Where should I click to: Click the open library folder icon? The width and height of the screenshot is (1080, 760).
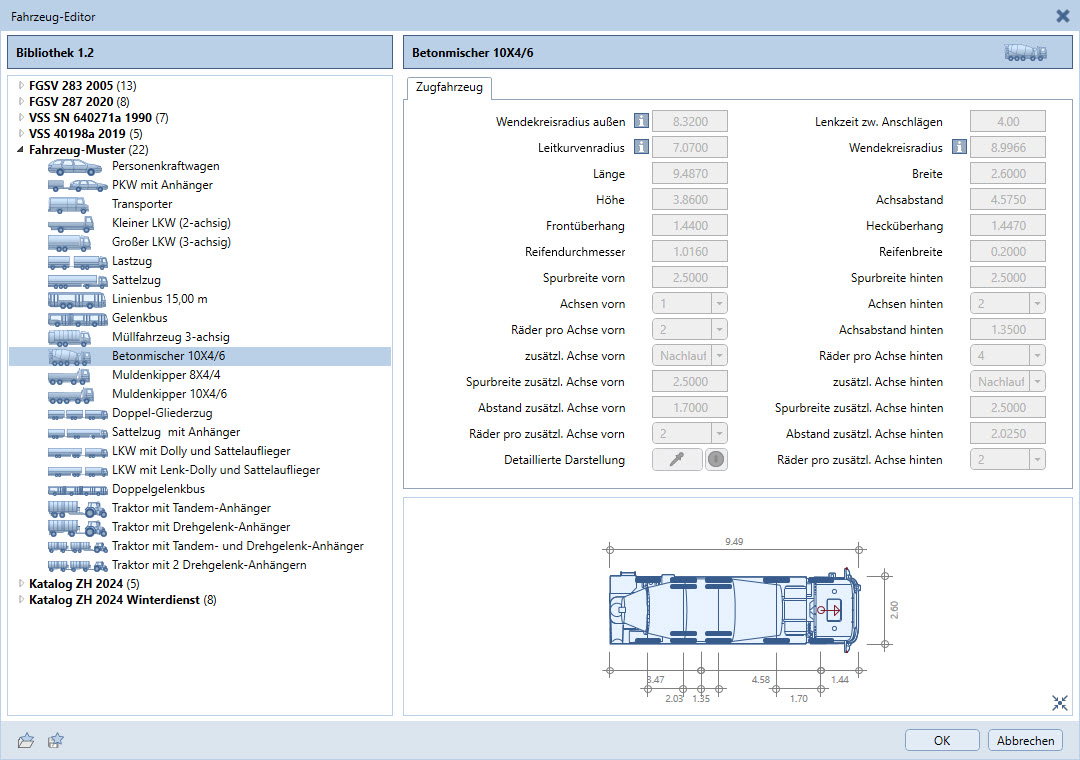[x=26, y=741]
